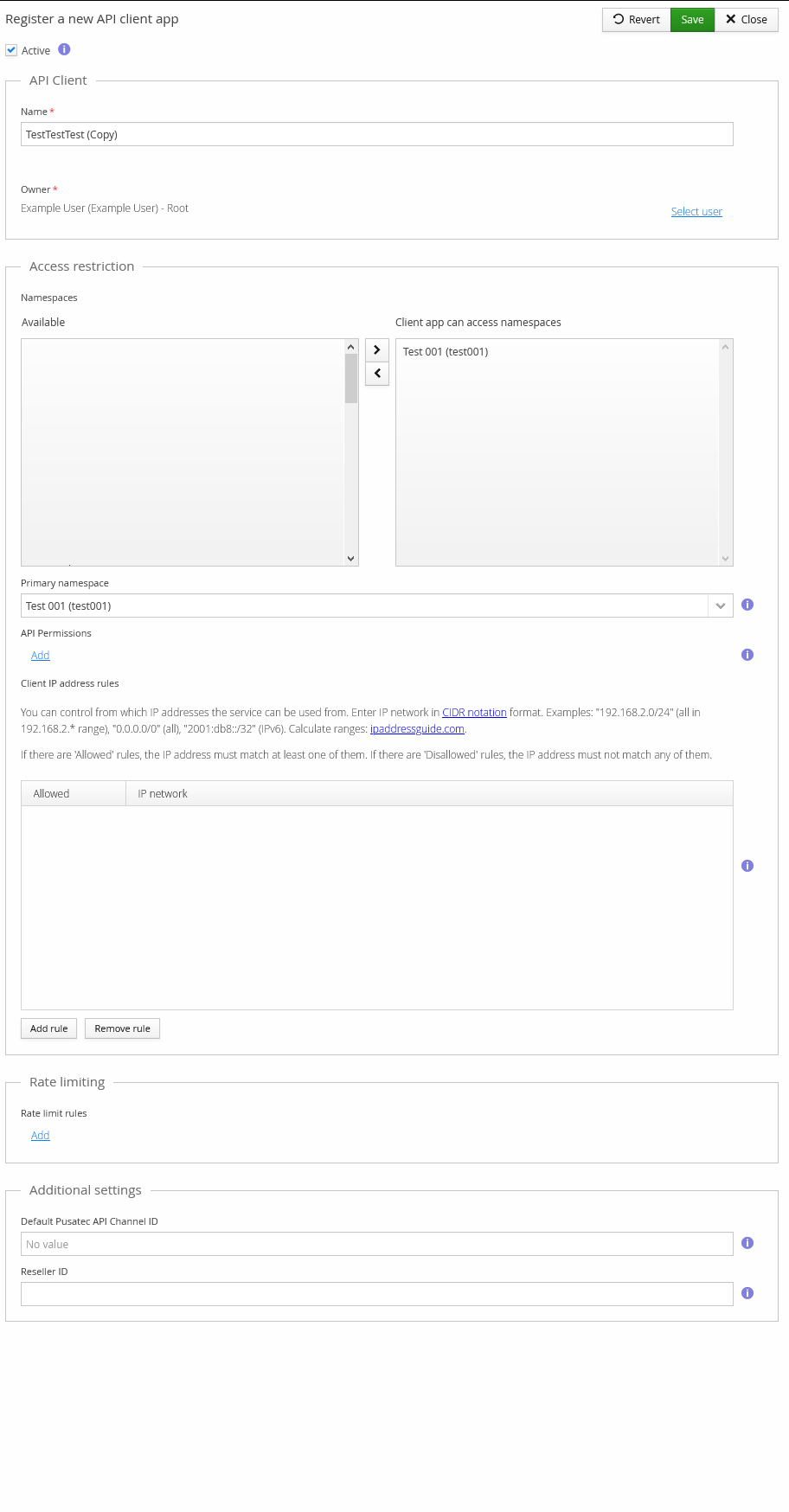
Task: Click Add rule button
Action: (x=49, y=1028)
